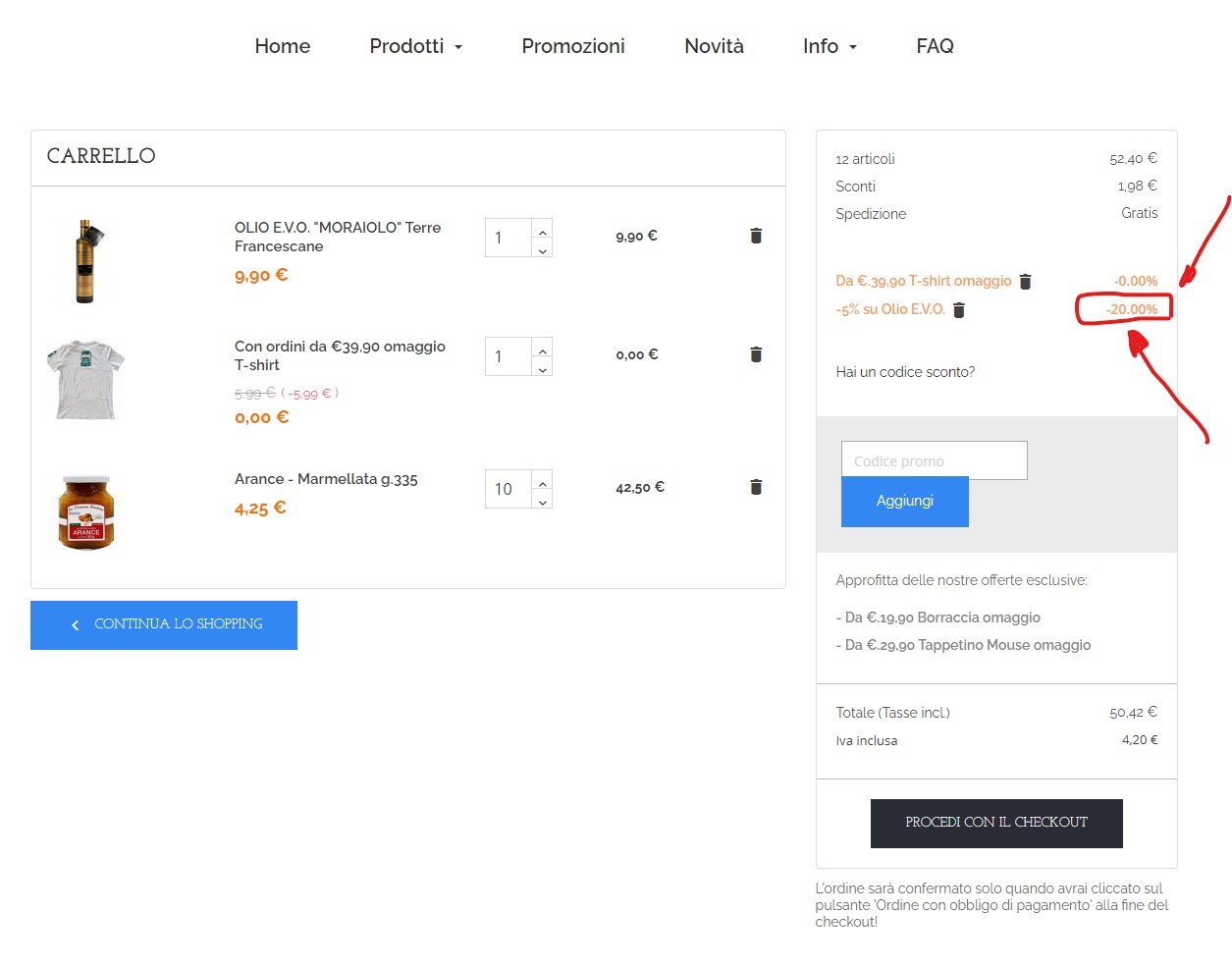Screen dimensions: 1232x967
Task: Select the Tappetino Mouse omaggio offer
Action: [x=967, y=645]
